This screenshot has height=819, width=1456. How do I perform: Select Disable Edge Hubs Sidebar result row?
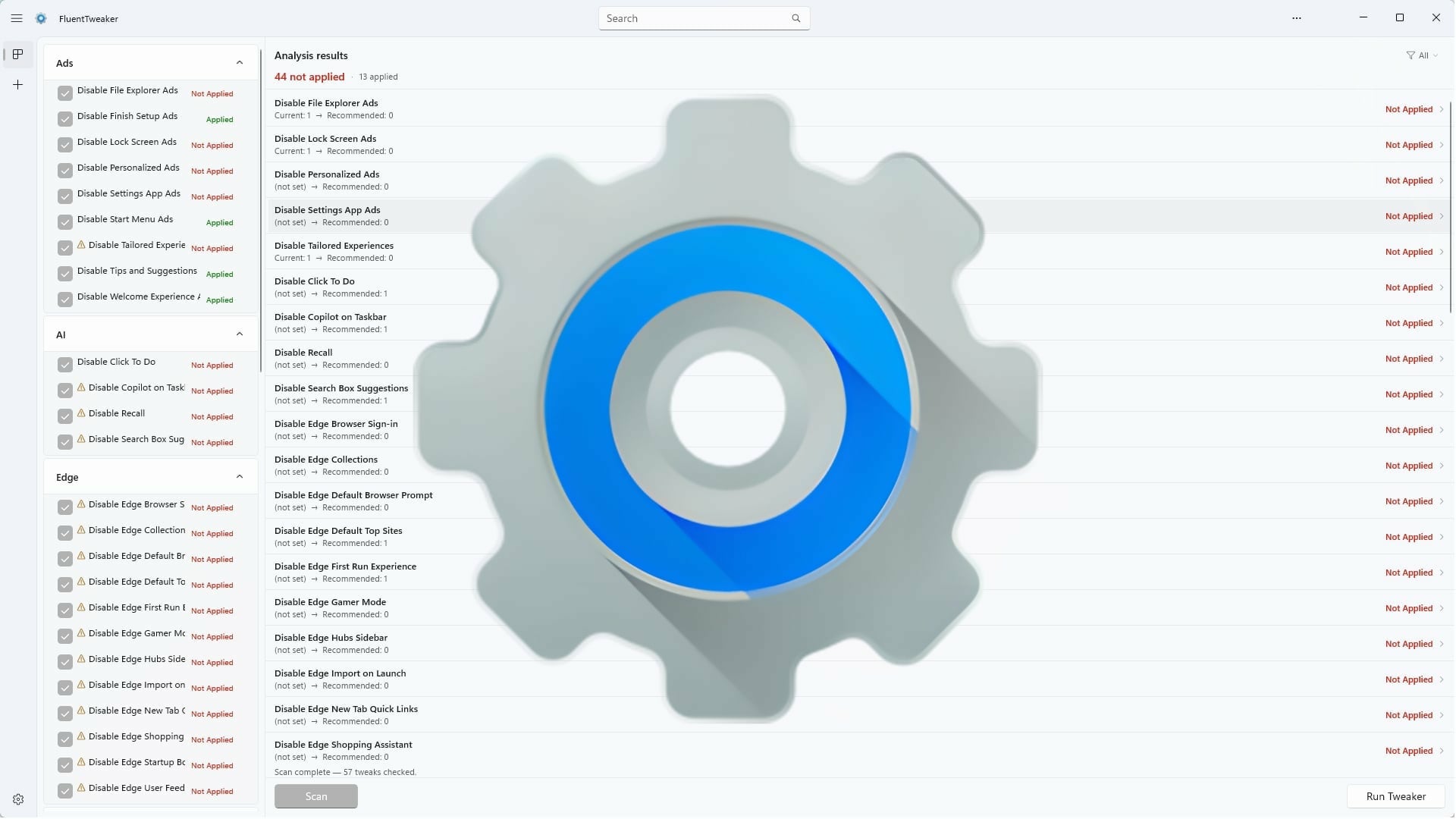click(x=858, y=644)
